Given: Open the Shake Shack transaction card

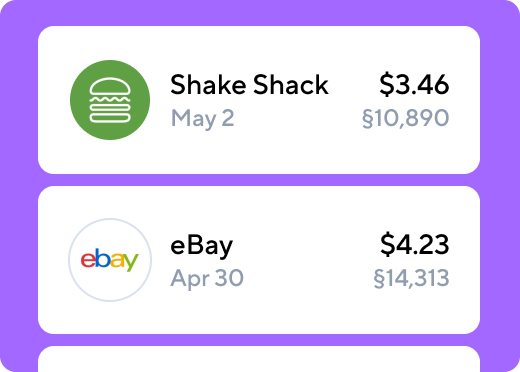Looking at the screenshot, I should 259,100.
